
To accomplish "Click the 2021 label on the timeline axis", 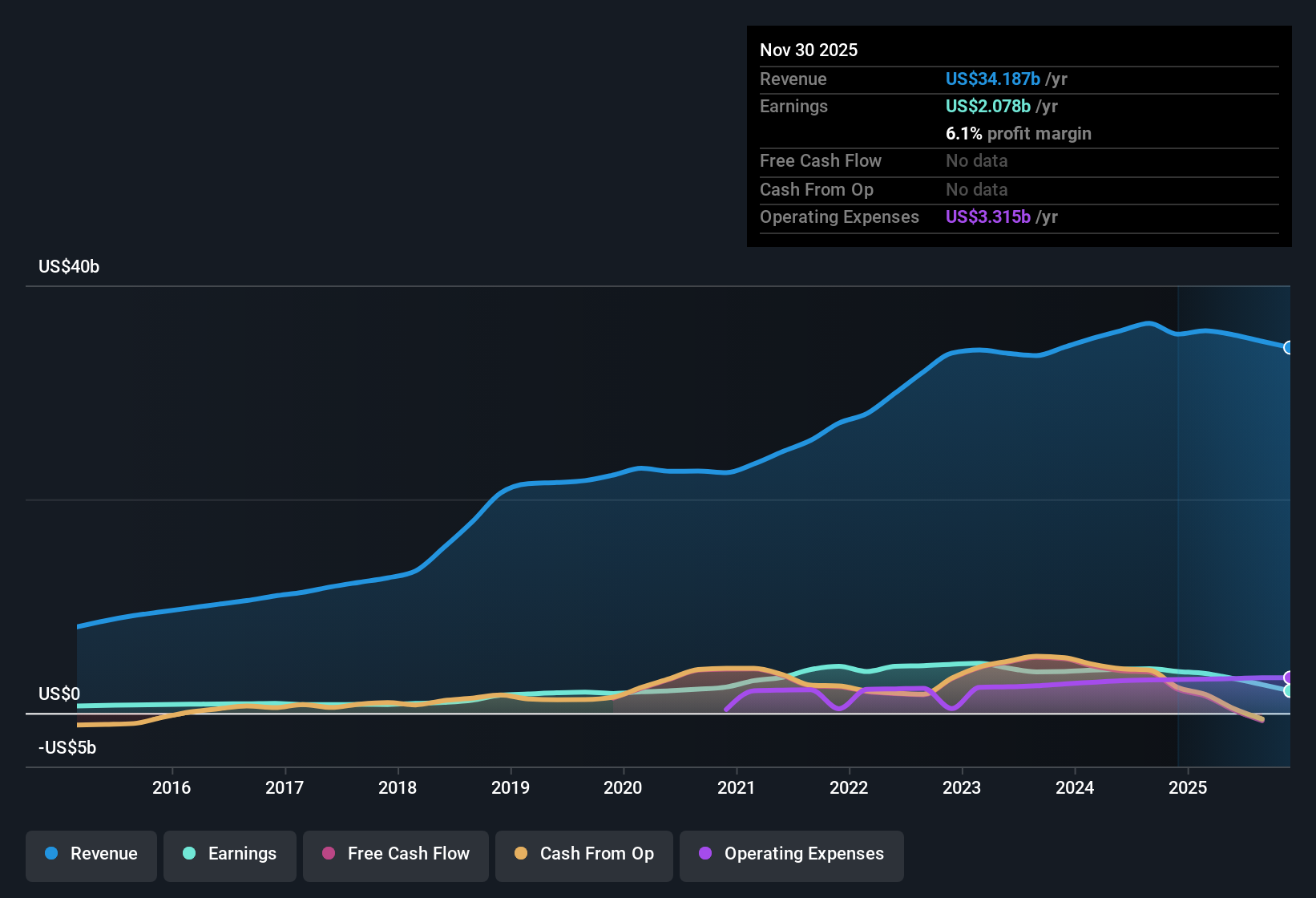I will pos(737,787).
